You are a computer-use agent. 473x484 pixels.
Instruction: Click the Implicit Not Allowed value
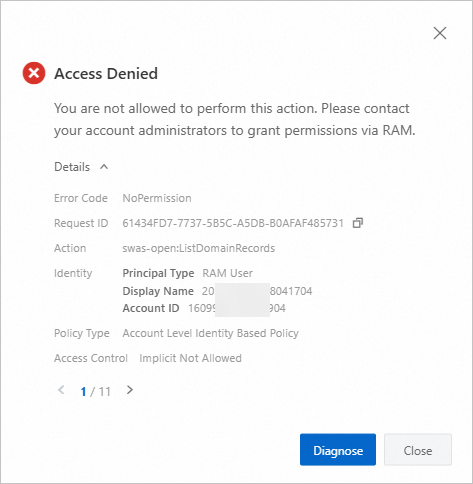(x=190, y=358)
